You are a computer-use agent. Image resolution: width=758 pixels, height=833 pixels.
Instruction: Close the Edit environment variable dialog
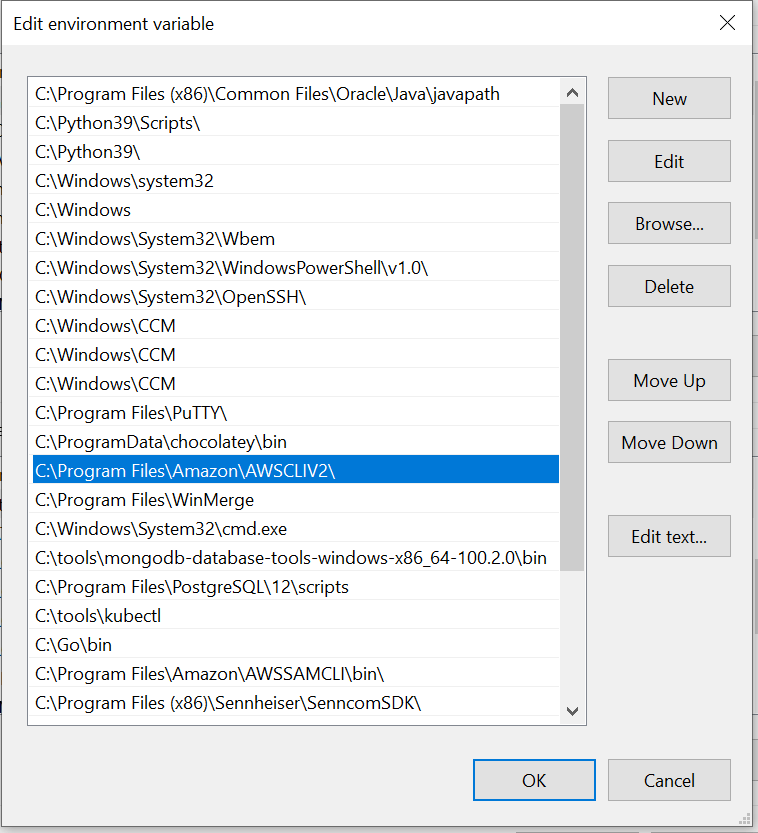click(x=727, y=23)
